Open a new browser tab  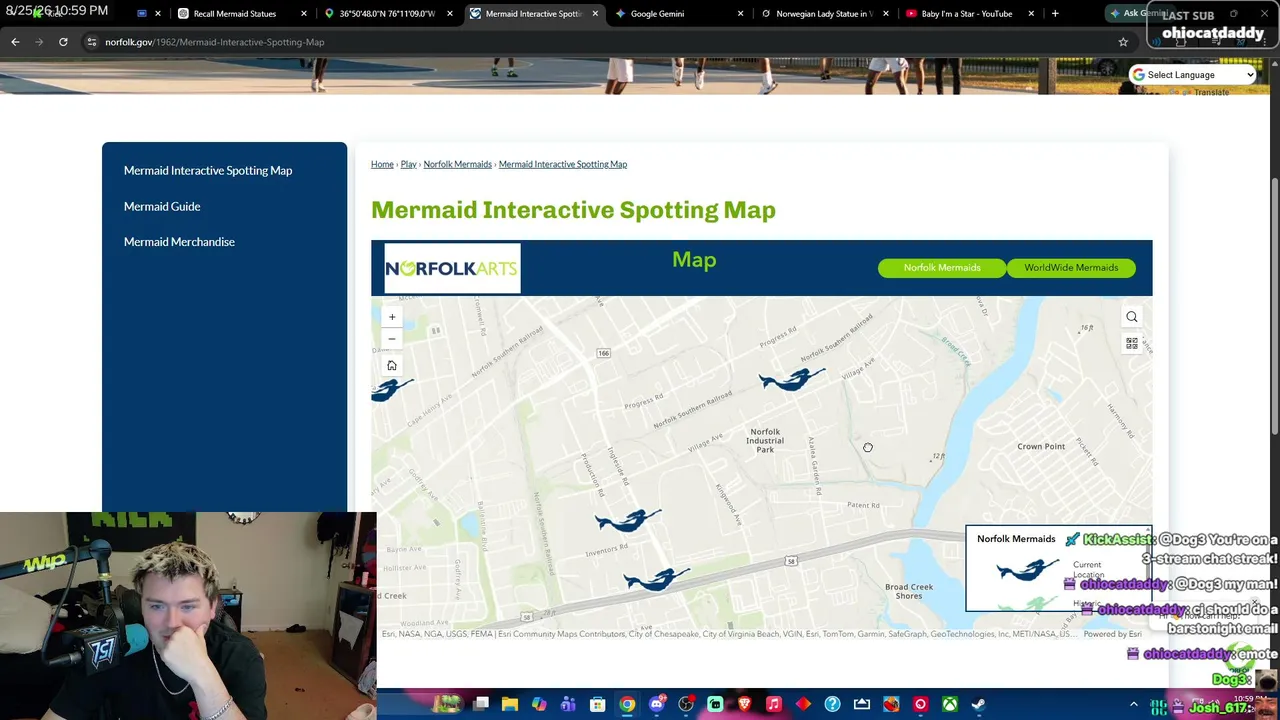[1055, 14]
